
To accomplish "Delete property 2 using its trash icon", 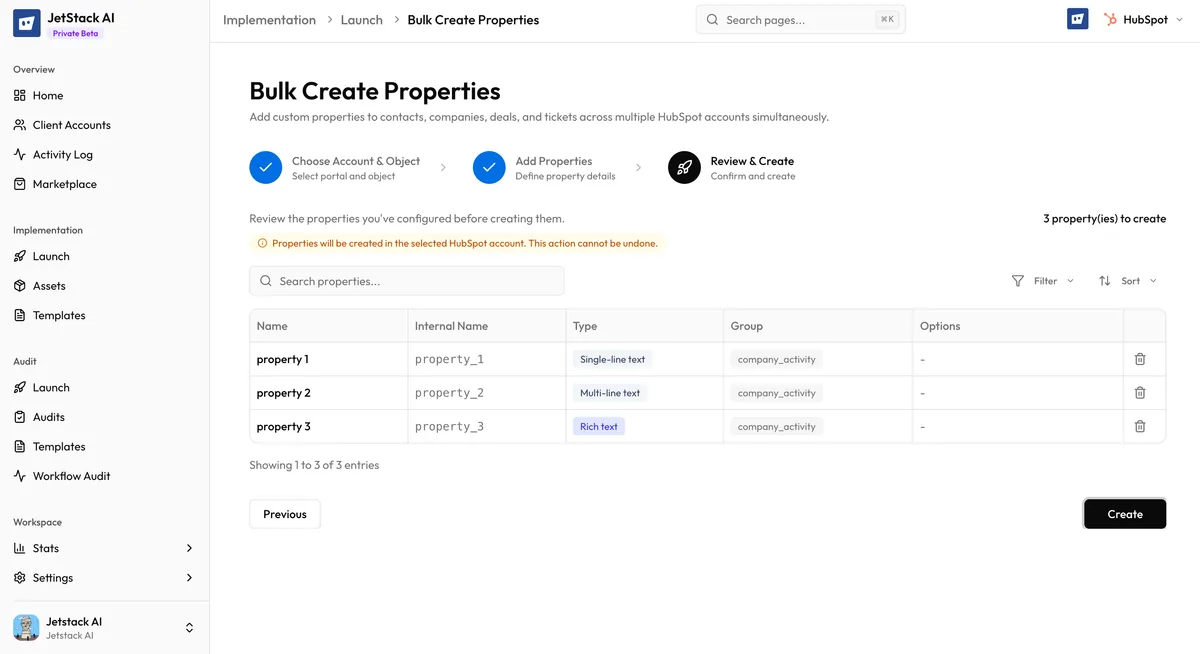I will point(1140,392).
